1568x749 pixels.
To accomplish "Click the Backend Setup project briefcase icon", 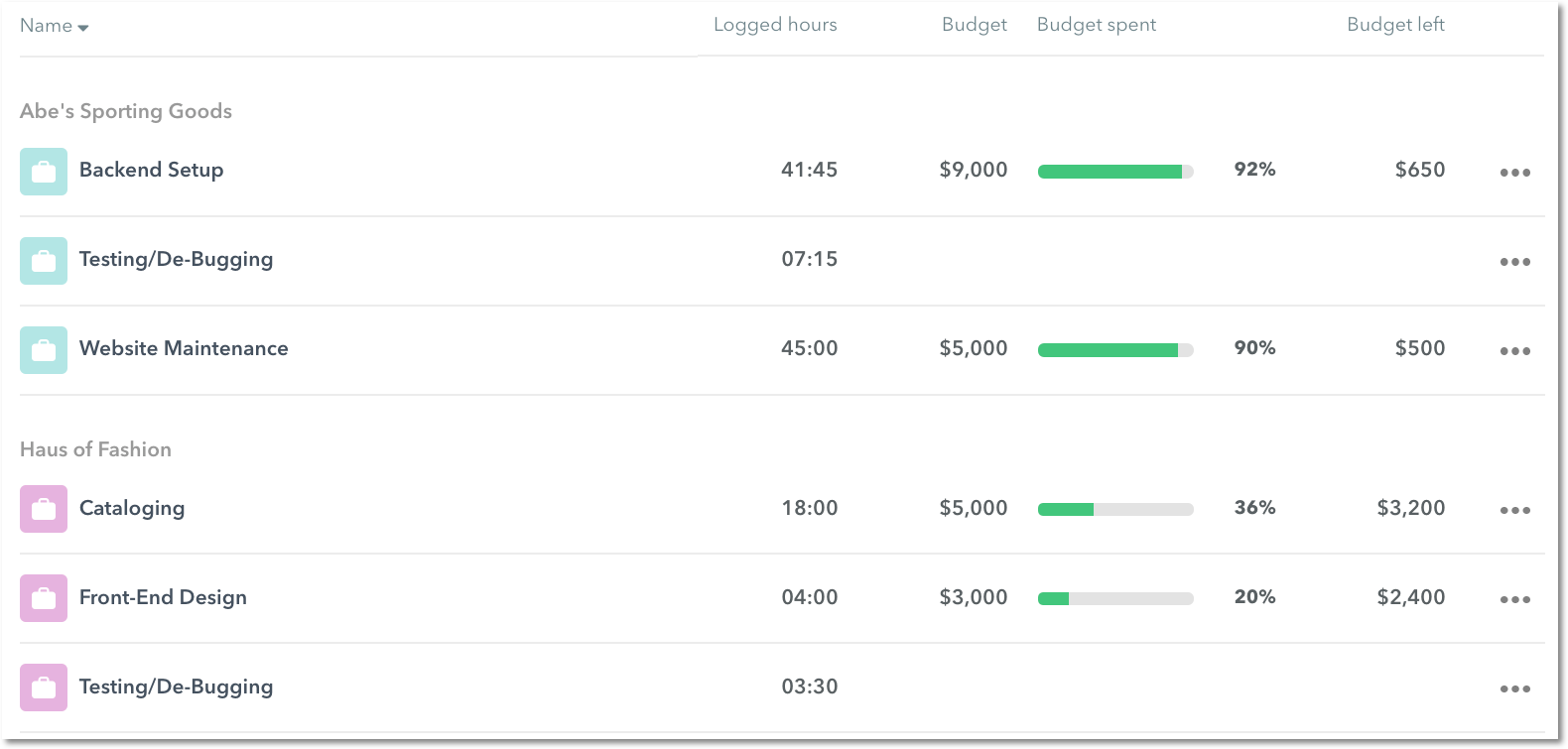I will coord(44,172).
